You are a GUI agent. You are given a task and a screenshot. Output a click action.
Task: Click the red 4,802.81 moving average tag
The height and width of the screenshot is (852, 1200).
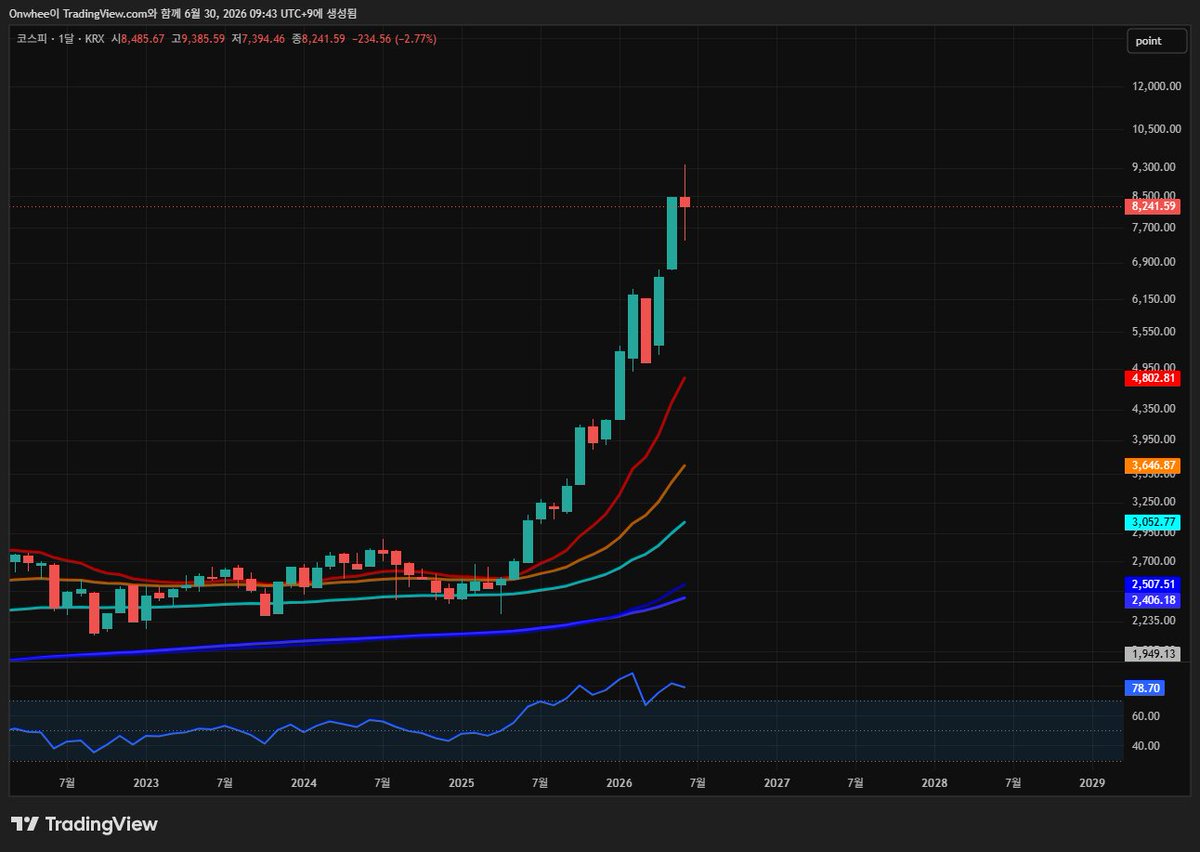click(x=1153, y=378)
